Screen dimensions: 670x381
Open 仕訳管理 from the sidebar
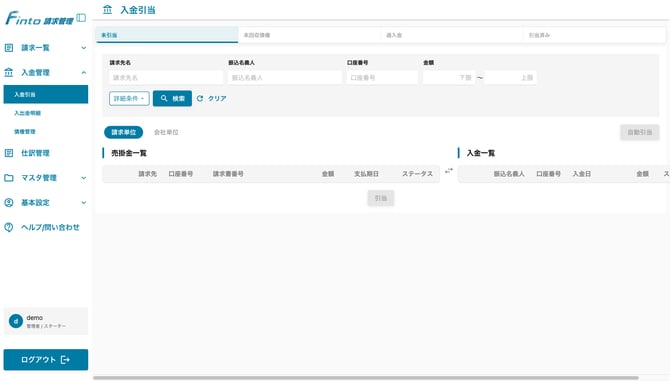click(35, 153)
